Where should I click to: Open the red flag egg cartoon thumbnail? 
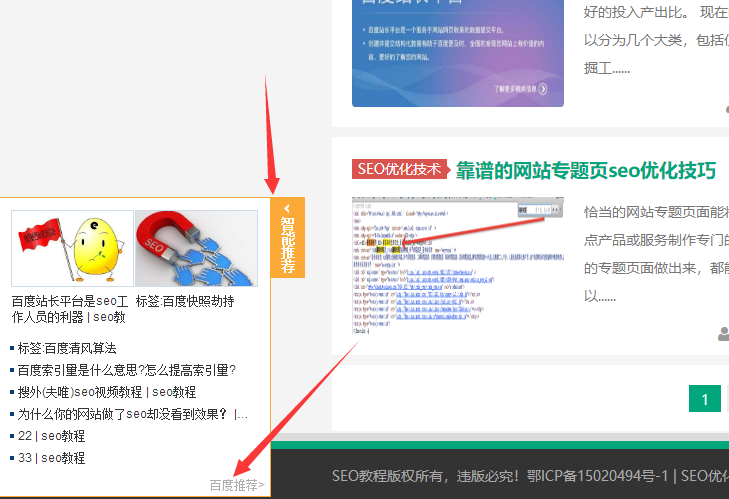[71, 248]
